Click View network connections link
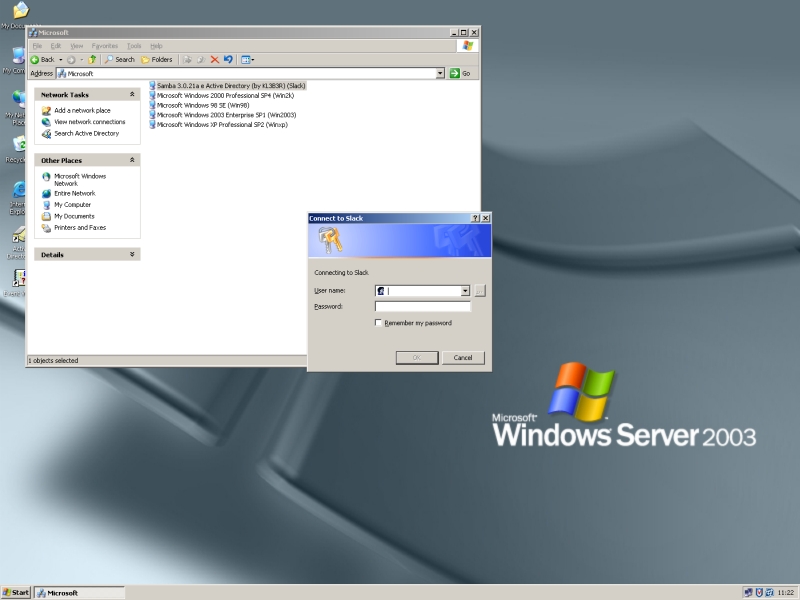 coord(90,122)
